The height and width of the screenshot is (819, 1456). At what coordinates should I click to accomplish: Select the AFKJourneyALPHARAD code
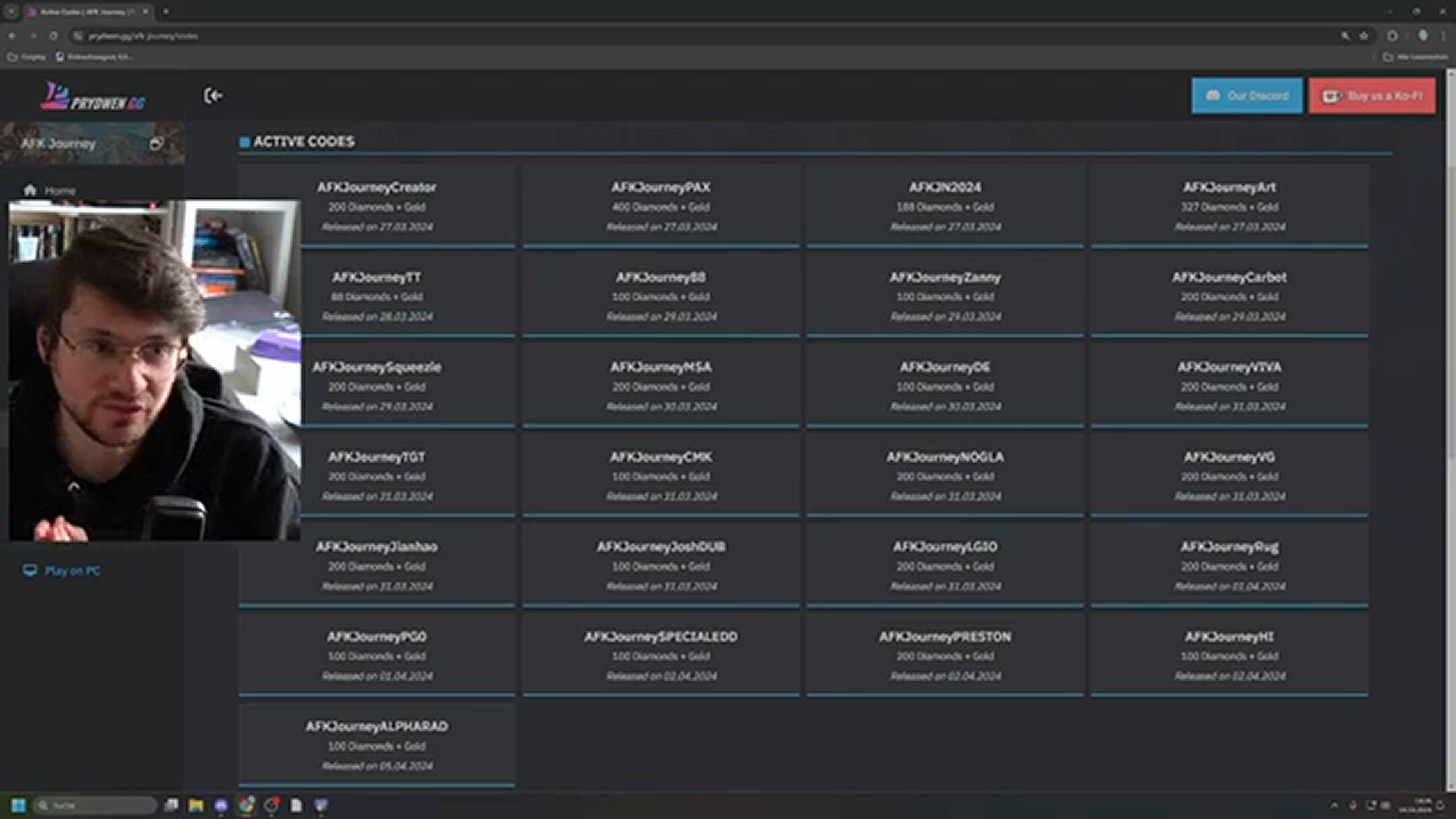377,745
